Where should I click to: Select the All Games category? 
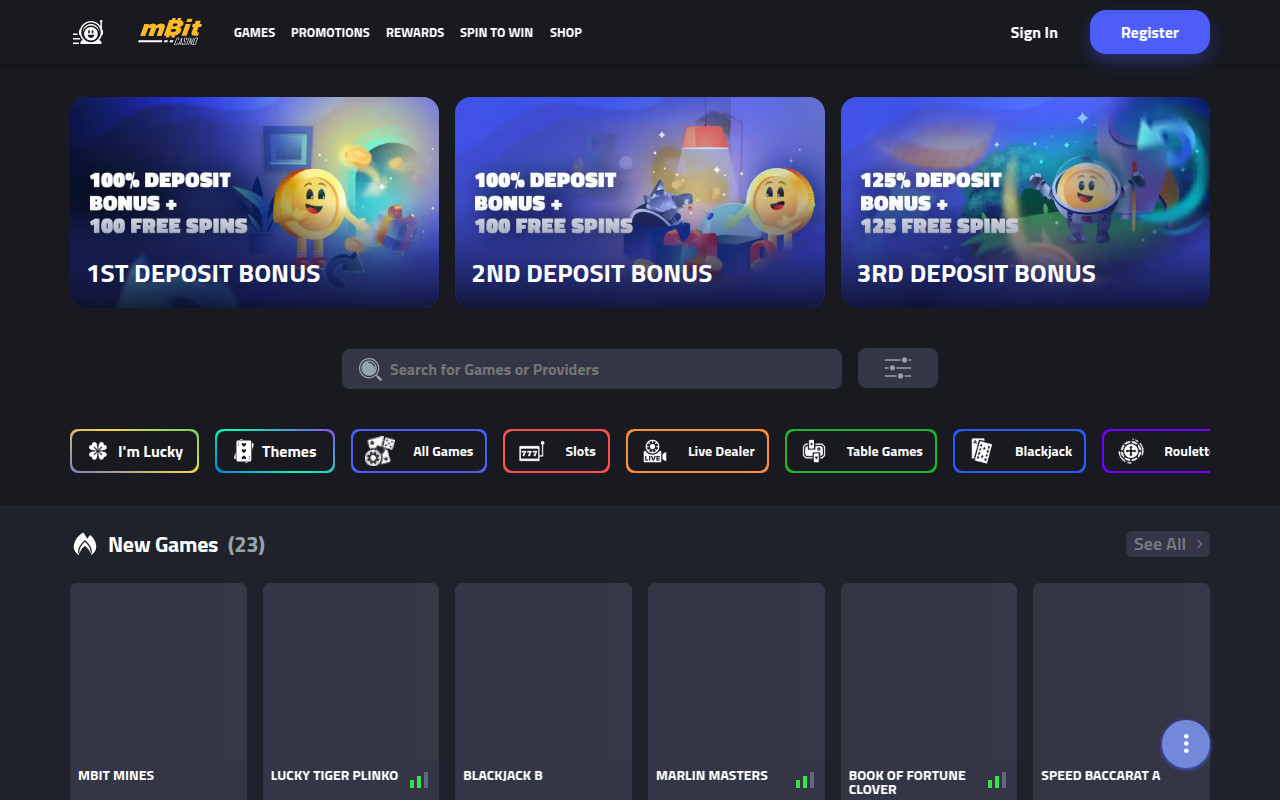(419, 451)
